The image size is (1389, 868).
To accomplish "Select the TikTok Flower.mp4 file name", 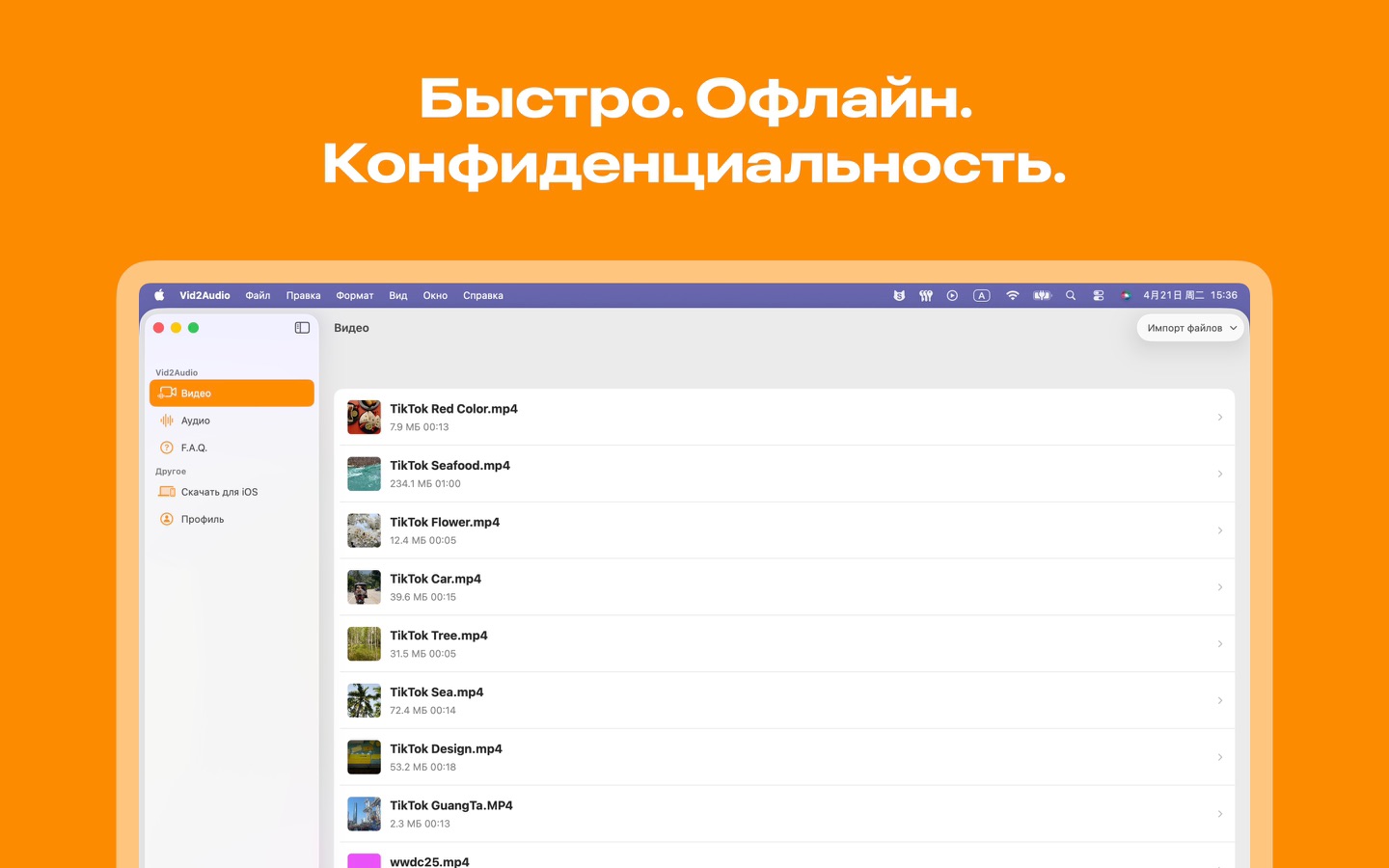I will point(445,523).
